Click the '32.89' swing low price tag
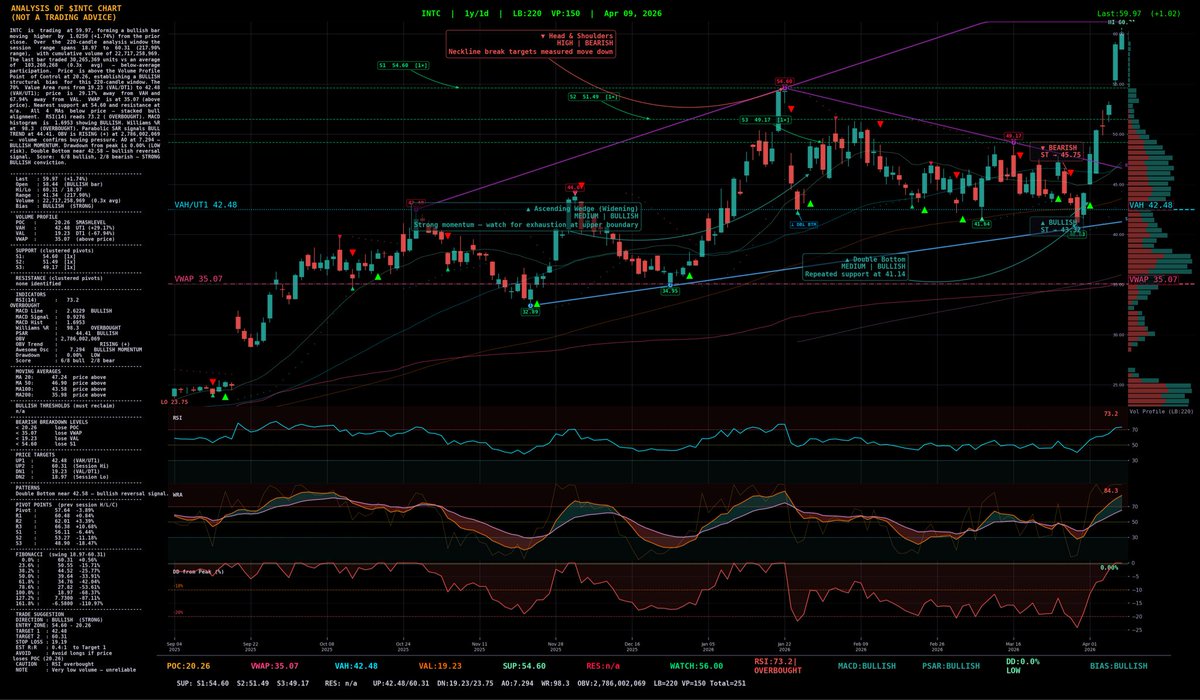Screen dimensions: 1200x700 [x=530, y=312]
